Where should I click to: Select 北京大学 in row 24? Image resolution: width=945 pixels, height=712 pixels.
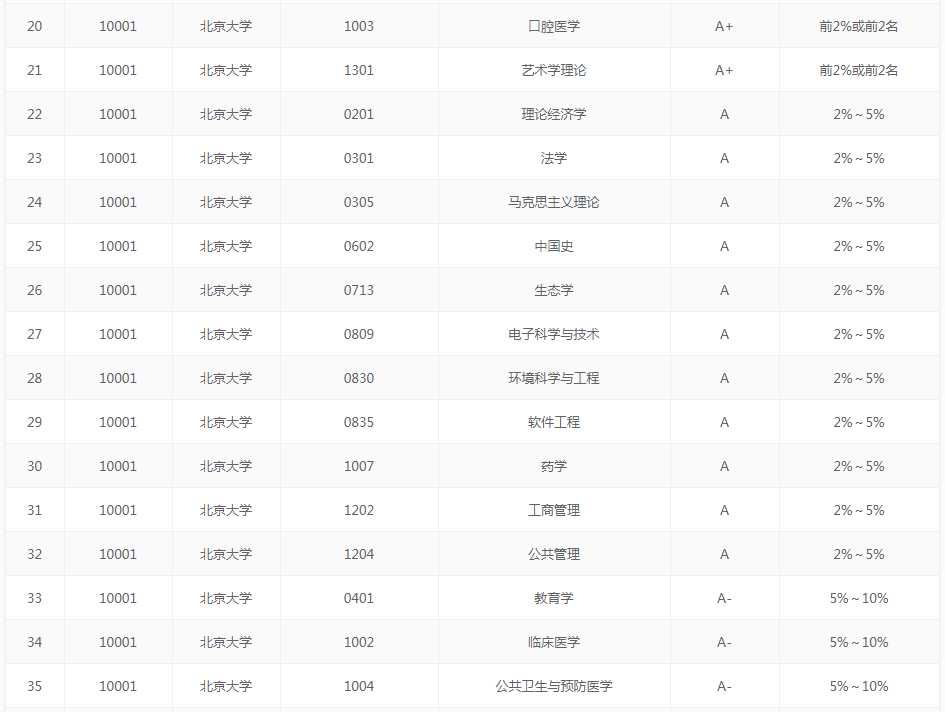click(226, 202)
